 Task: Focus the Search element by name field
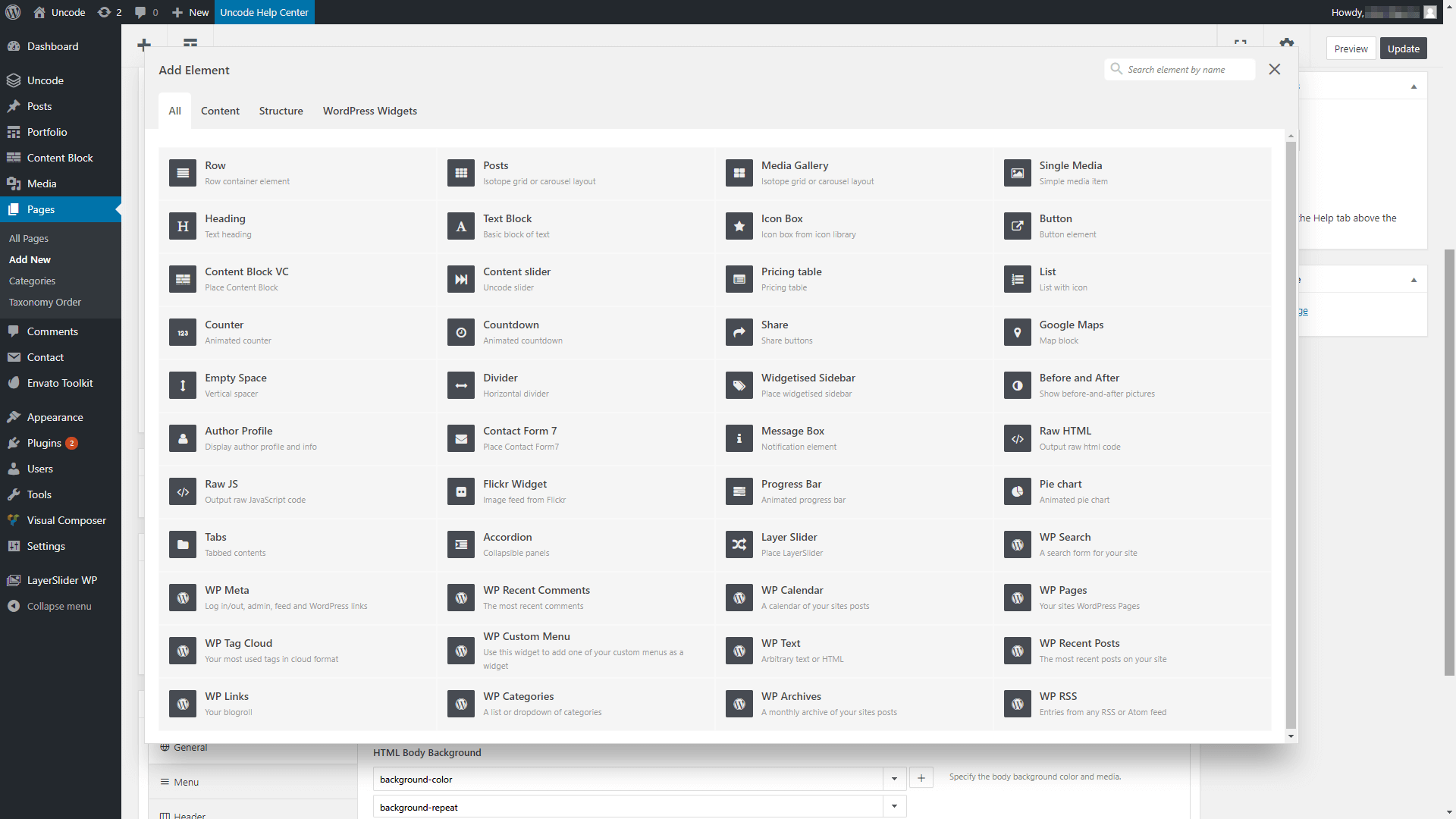point(1180,69)
